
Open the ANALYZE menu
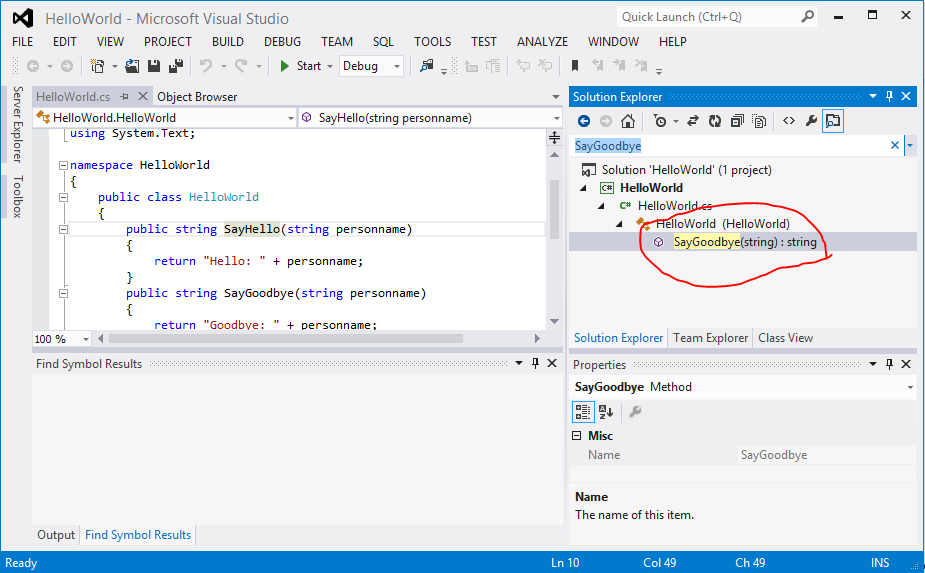coord(542,42)
